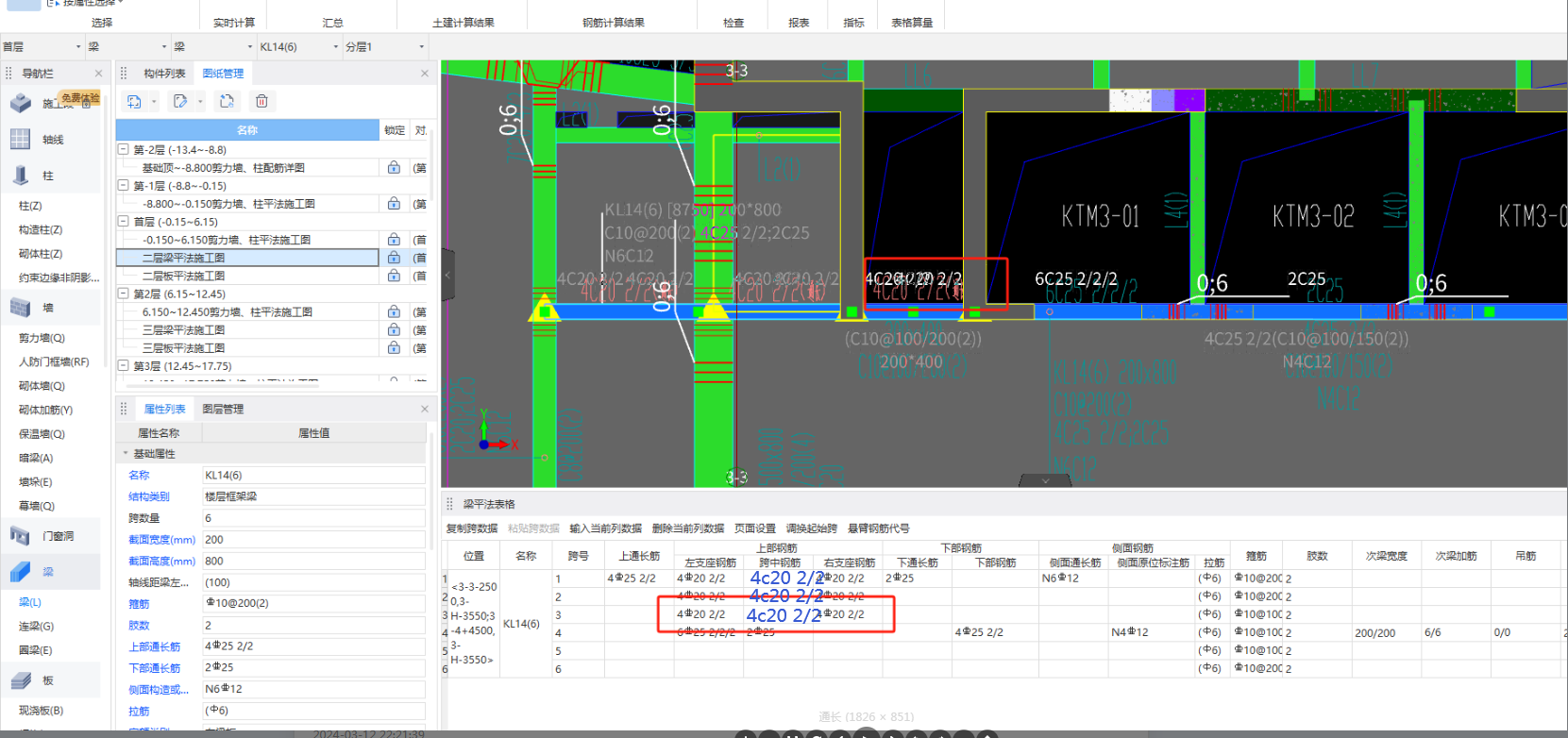This screenshot has height=738, width=1568.
Task: Switch to the 图纸管理 tab
Action: pos(223,73)
